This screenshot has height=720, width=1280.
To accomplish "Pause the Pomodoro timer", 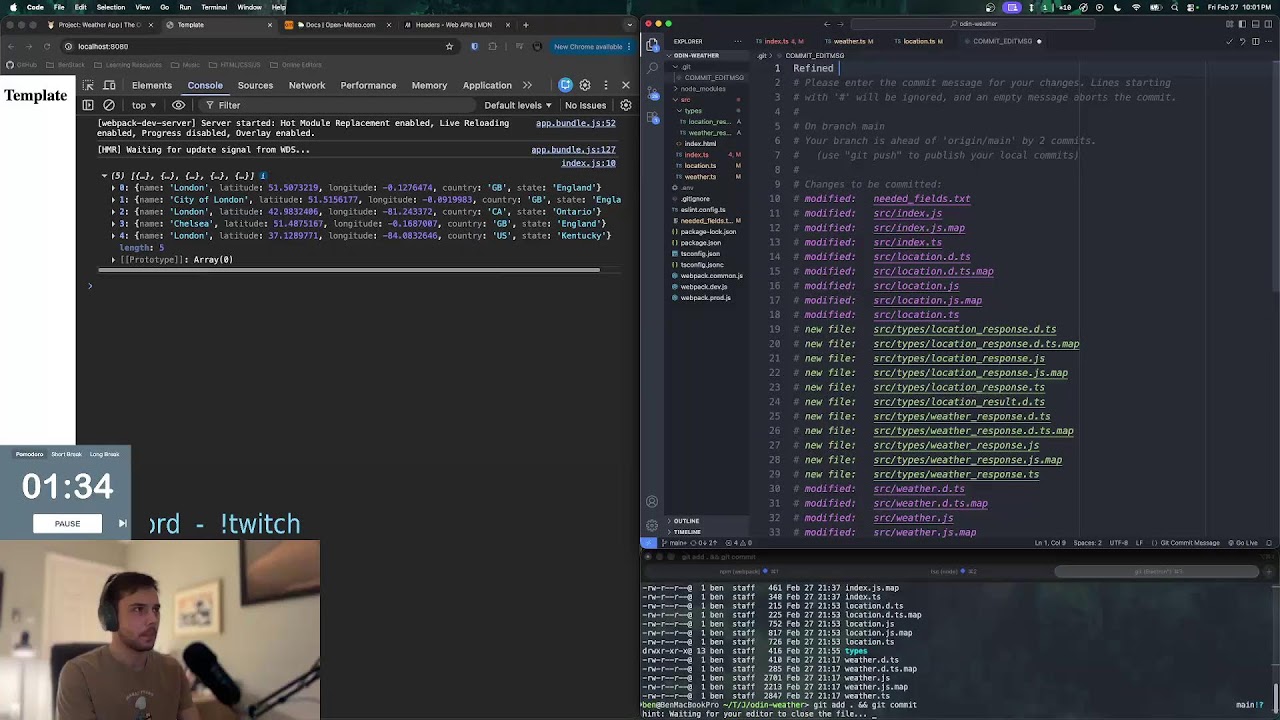I will pyautogui.click(x=67, y=523).
